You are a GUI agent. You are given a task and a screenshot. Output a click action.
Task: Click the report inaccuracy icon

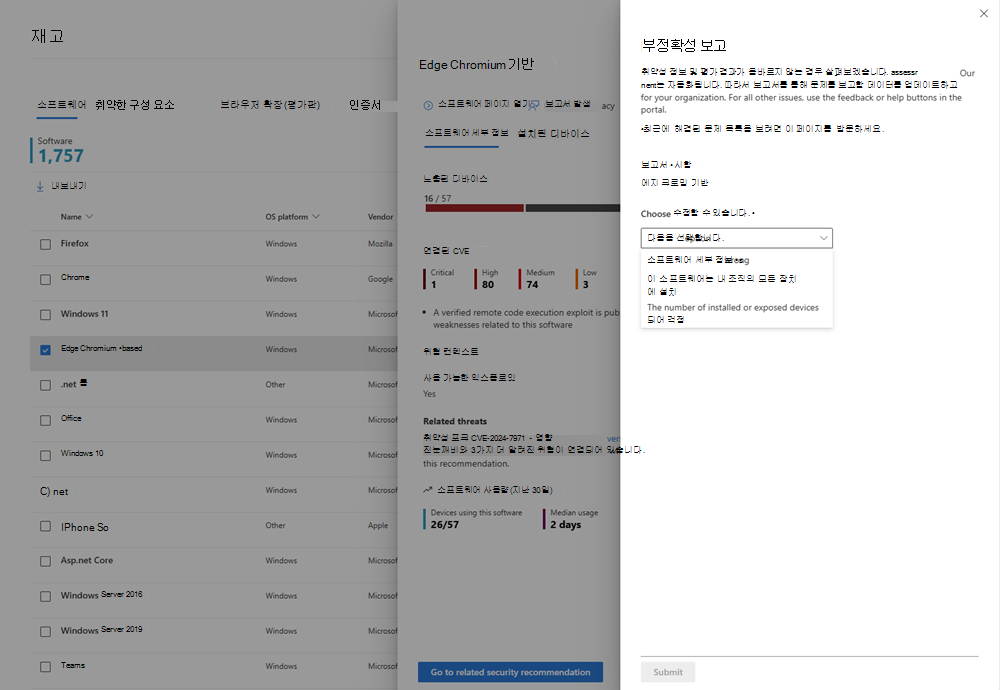(x=534, y=105)
